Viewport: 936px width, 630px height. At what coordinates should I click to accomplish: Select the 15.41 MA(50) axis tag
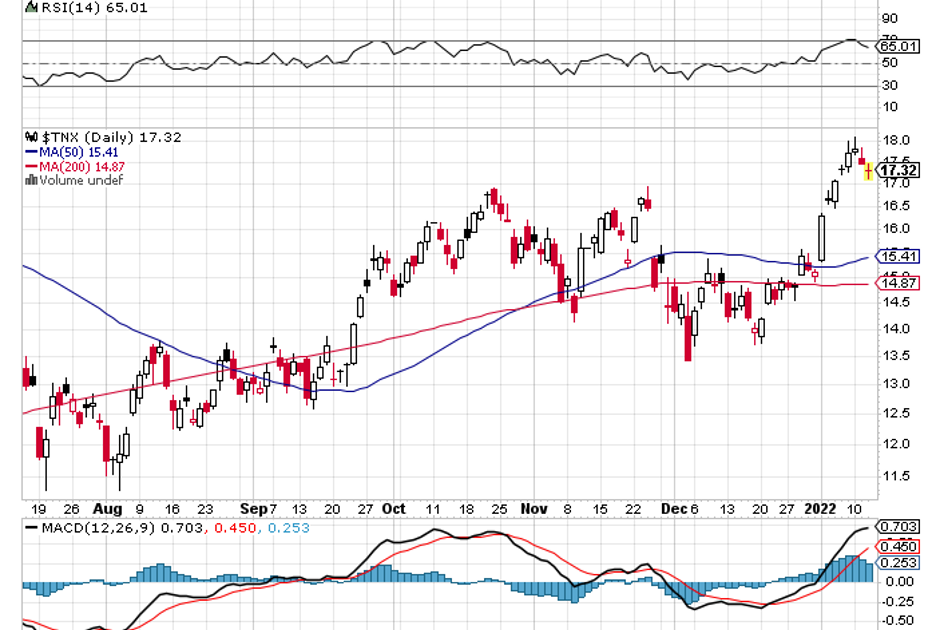click(x=897, y=255)
